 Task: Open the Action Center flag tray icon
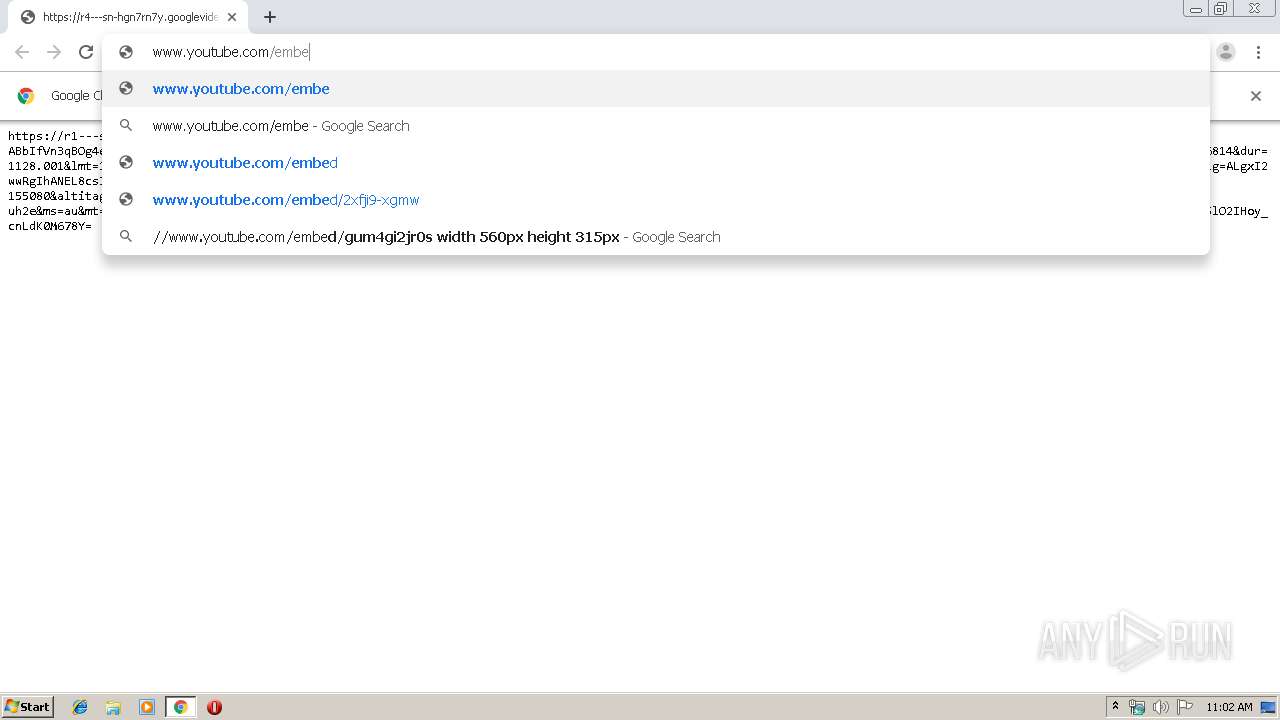pos(1185,707)
